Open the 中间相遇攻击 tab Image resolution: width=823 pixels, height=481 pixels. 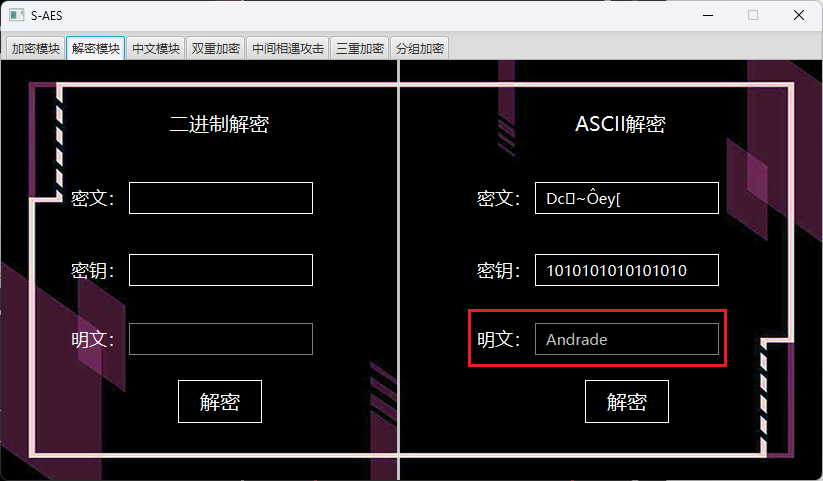click(x=288, y=48)
